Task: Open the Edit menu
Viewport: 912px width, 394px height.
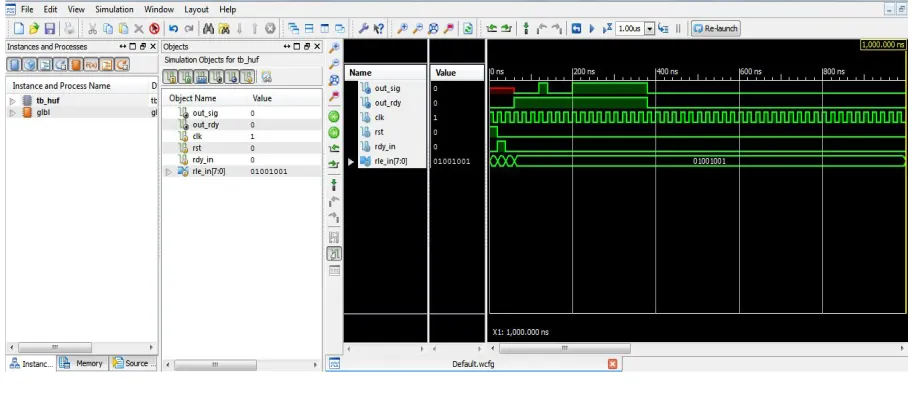Action: [x=50, y=9]
